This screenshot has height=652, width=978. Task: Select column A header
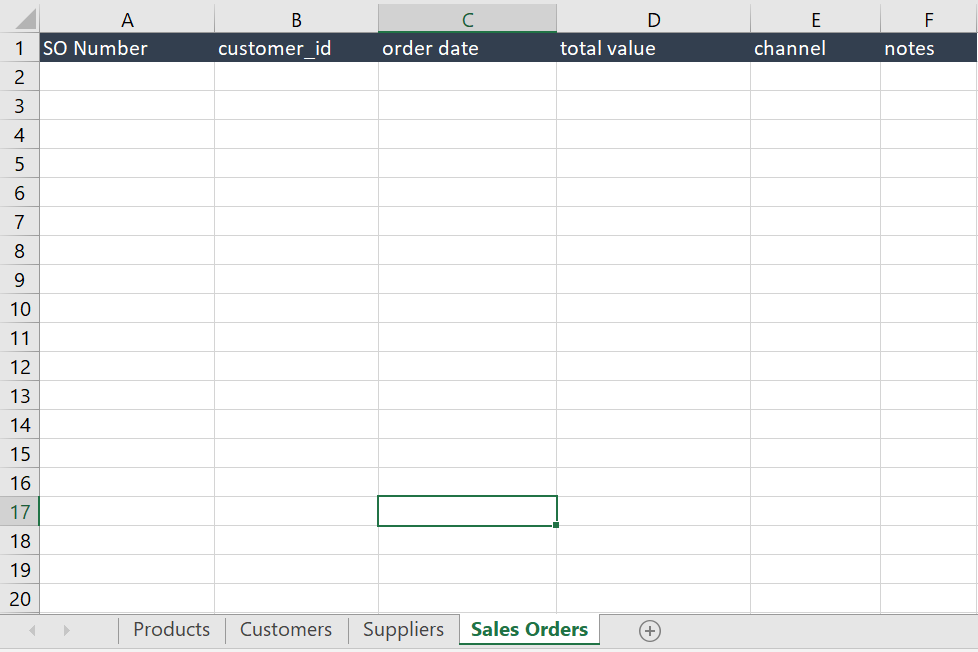(x=127, y=19)
